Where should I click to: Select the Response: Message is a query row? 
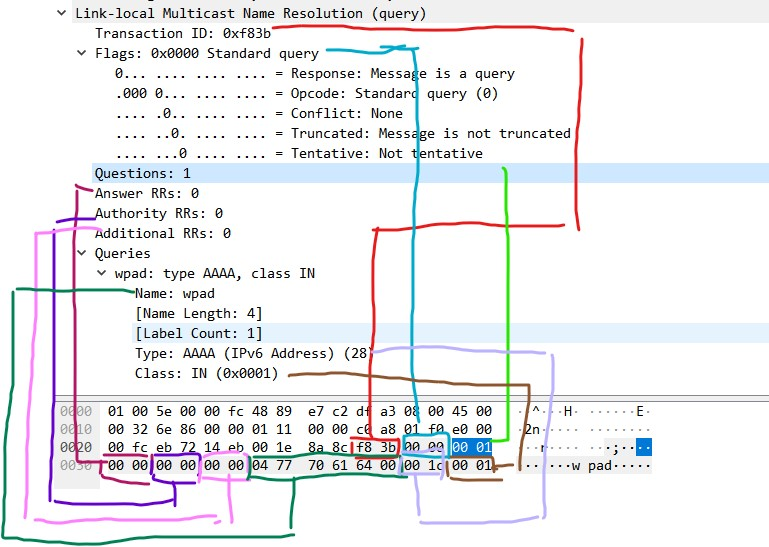click(x=315, y=74)
